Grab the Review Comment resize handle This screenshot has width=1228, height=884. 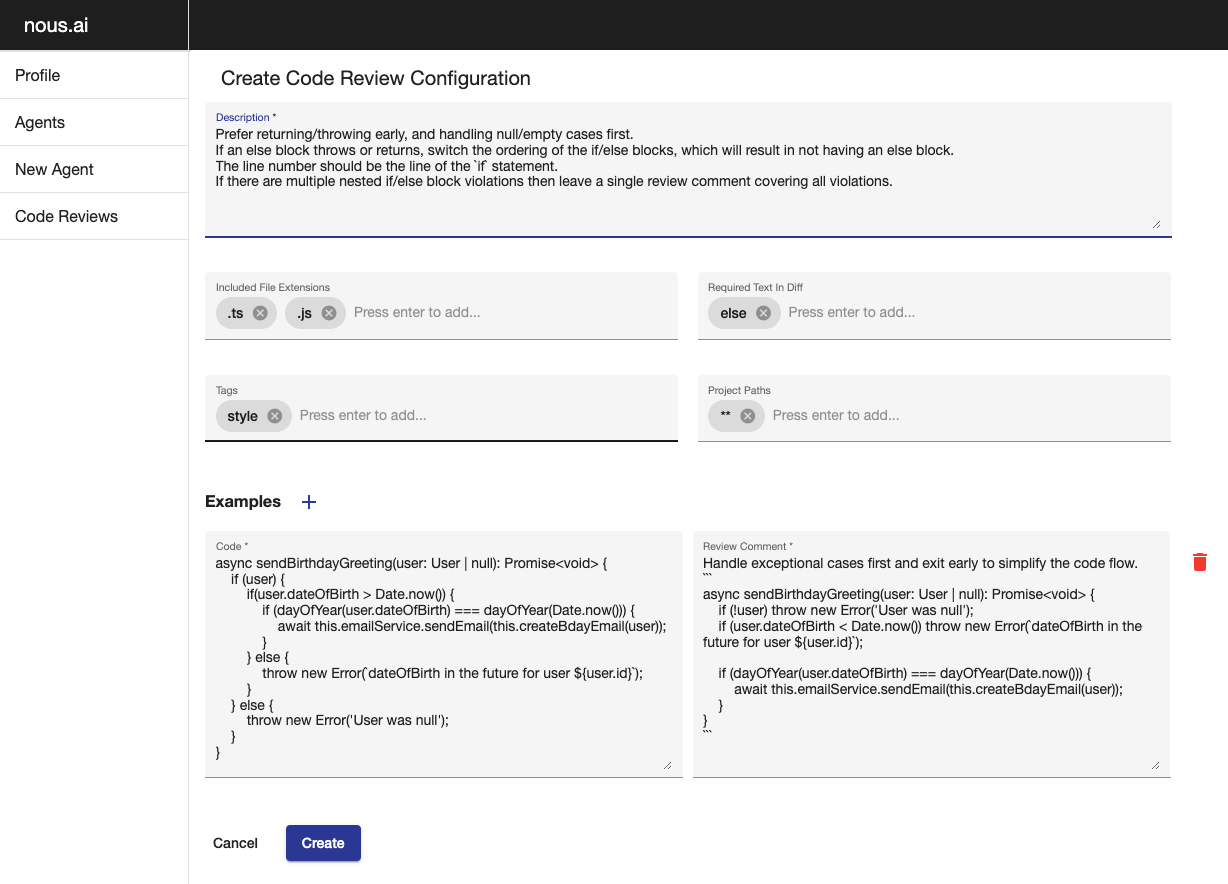click(1156, 764)
